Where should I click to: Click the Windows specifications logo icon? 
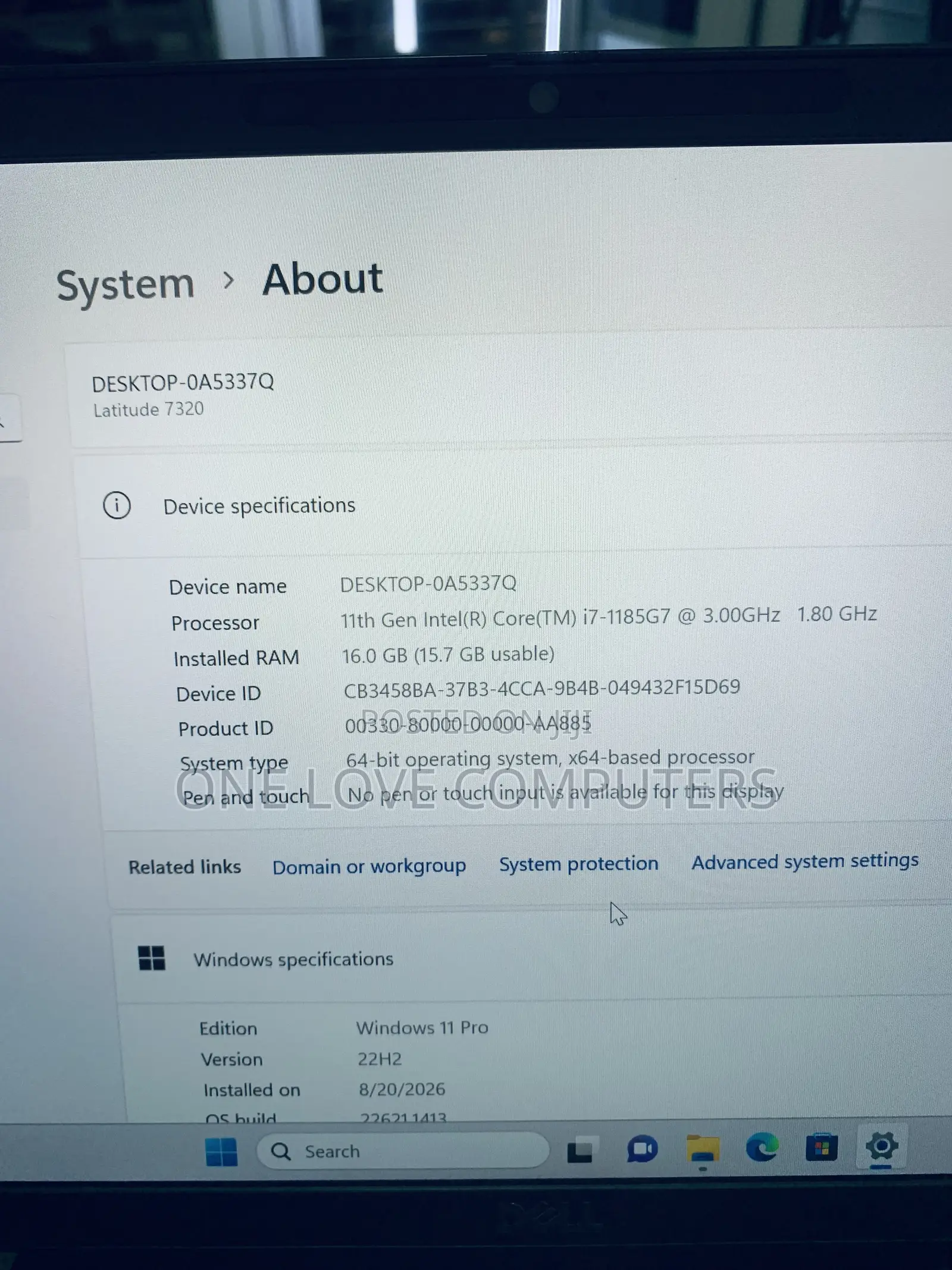coord(151,959)
